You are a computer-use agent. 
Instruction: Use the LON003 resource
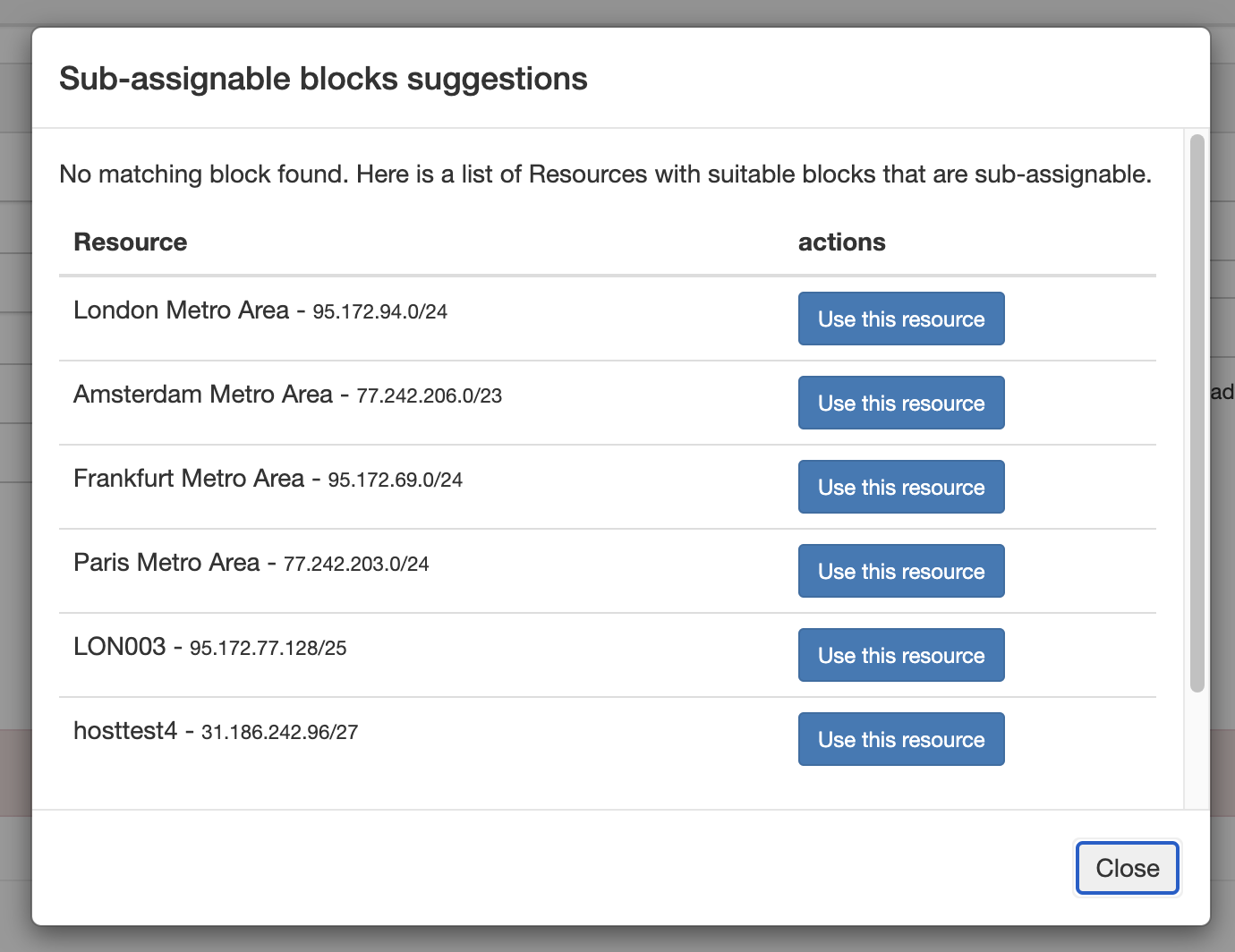pyautogui.click(x=900, y=655)
